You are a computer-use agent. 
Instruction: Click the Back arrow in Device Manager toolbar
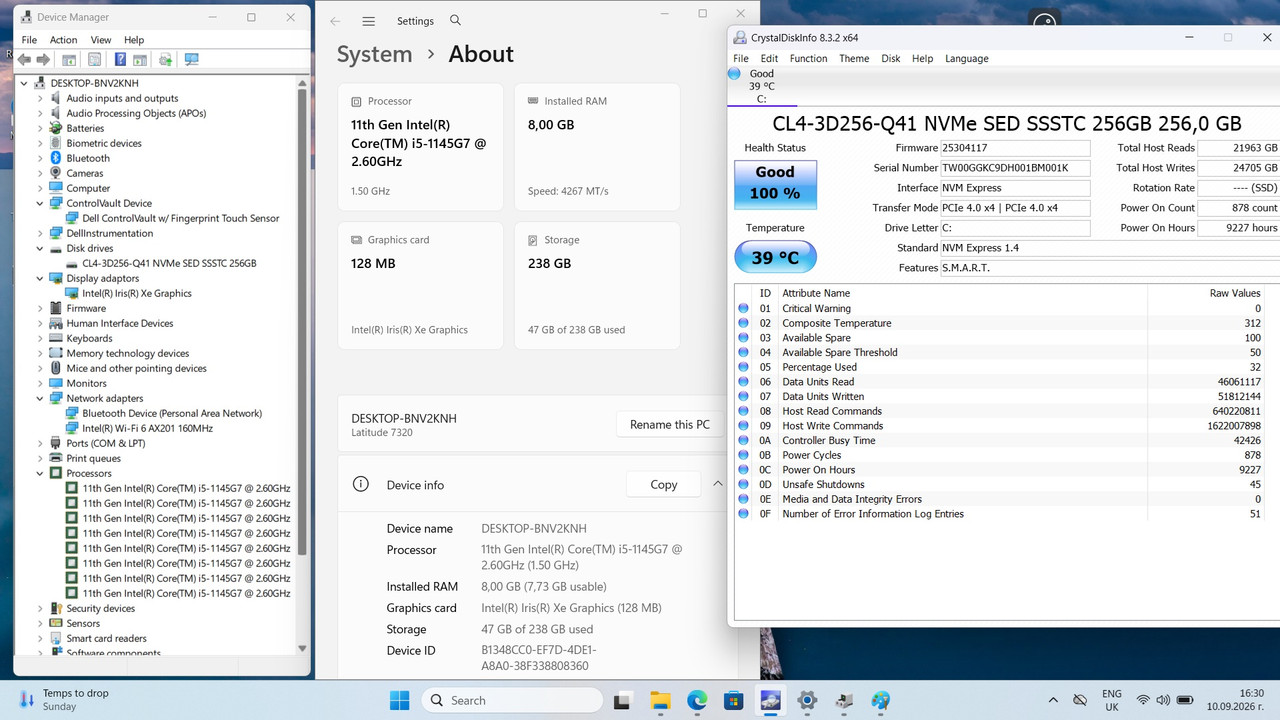click(x=24, y=60)
